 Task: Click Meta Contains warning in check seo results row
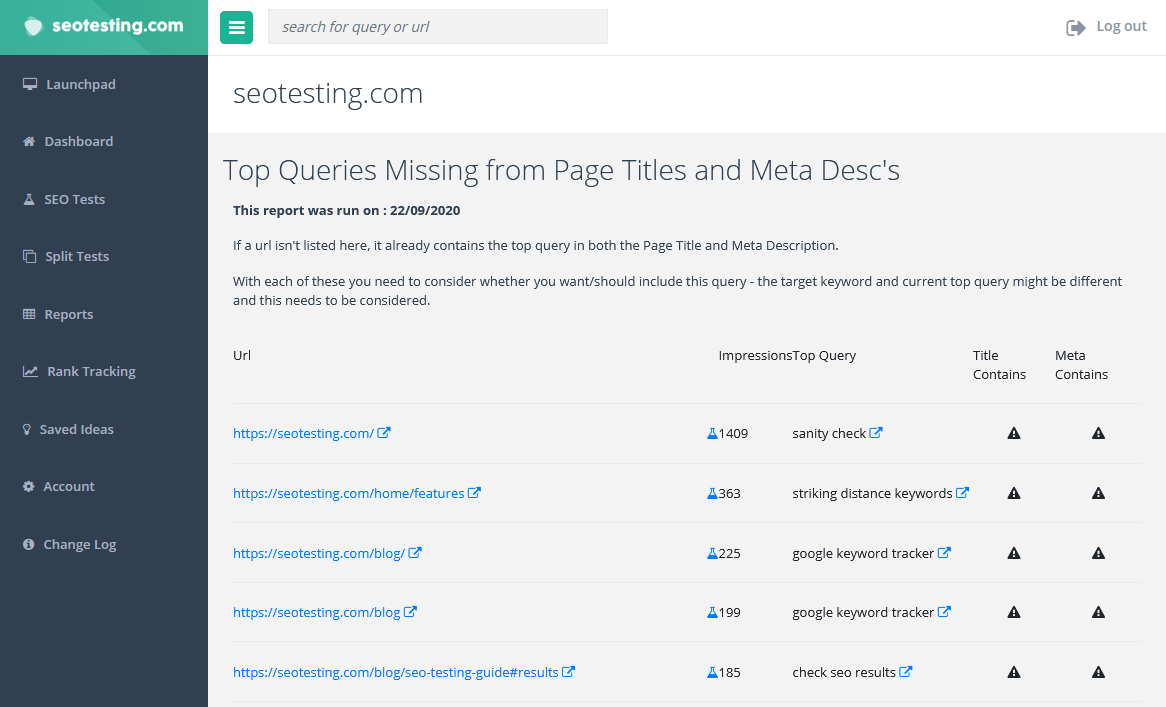(1098, 672)
